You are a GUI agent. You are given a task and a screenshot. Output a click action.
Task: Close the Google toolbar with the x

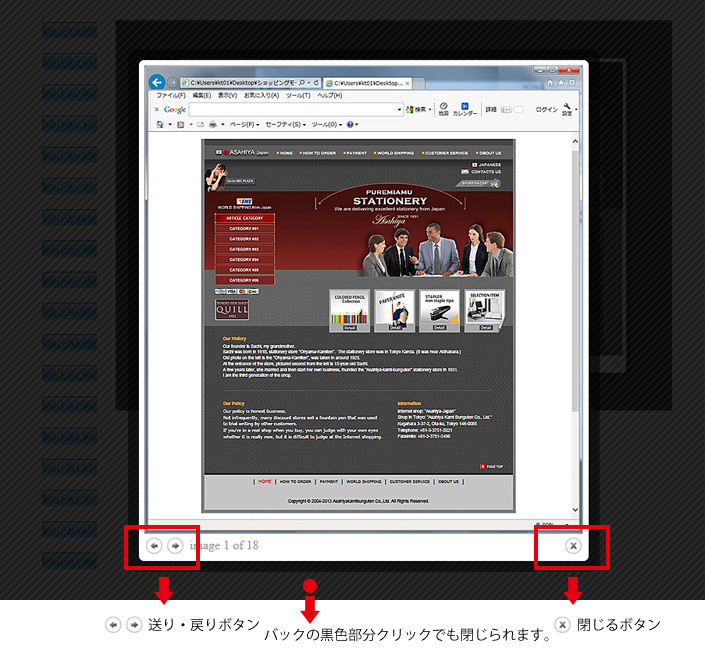tap(156, 109)
